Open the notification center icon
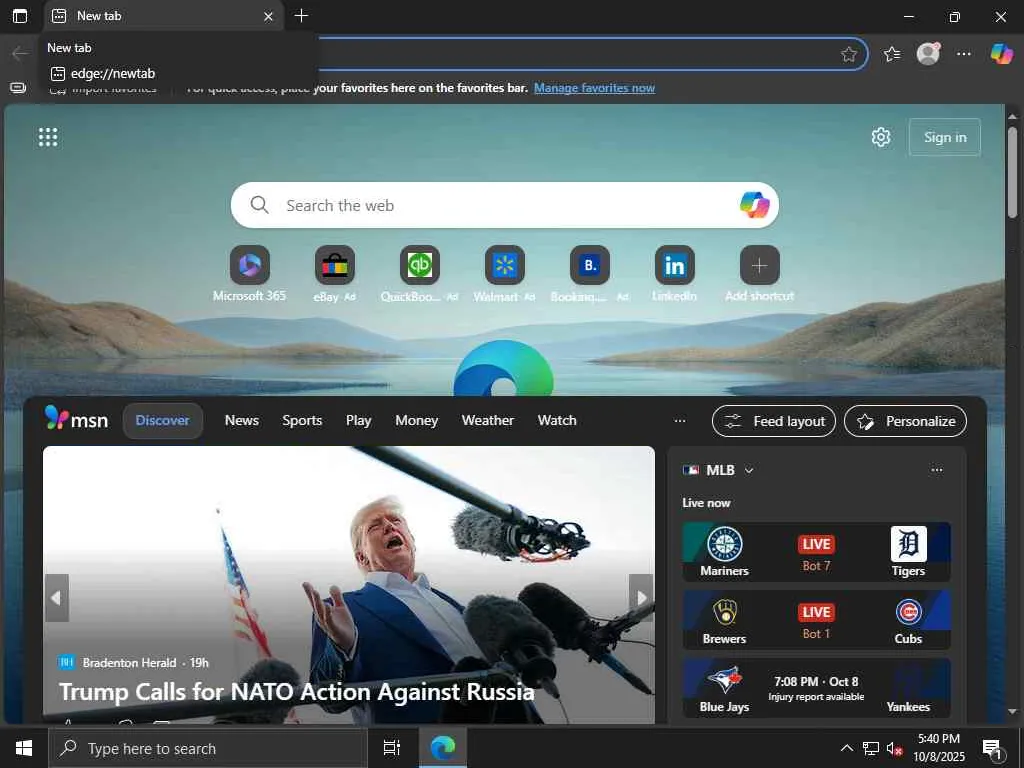1024x768 pixels. [993, 748]
